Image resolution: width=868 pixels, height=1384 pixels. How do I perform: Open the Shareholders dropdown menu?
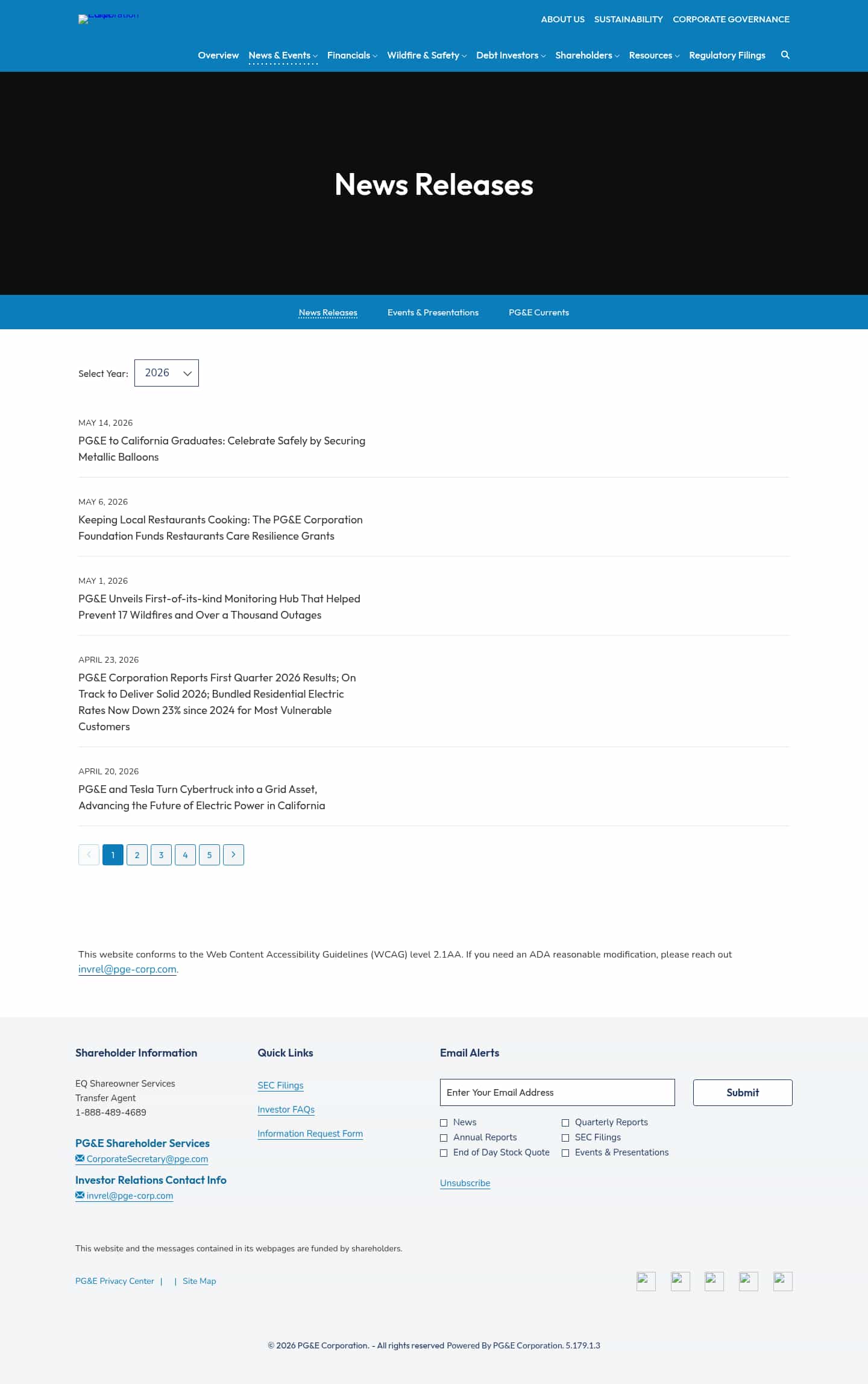coord(587,55)
